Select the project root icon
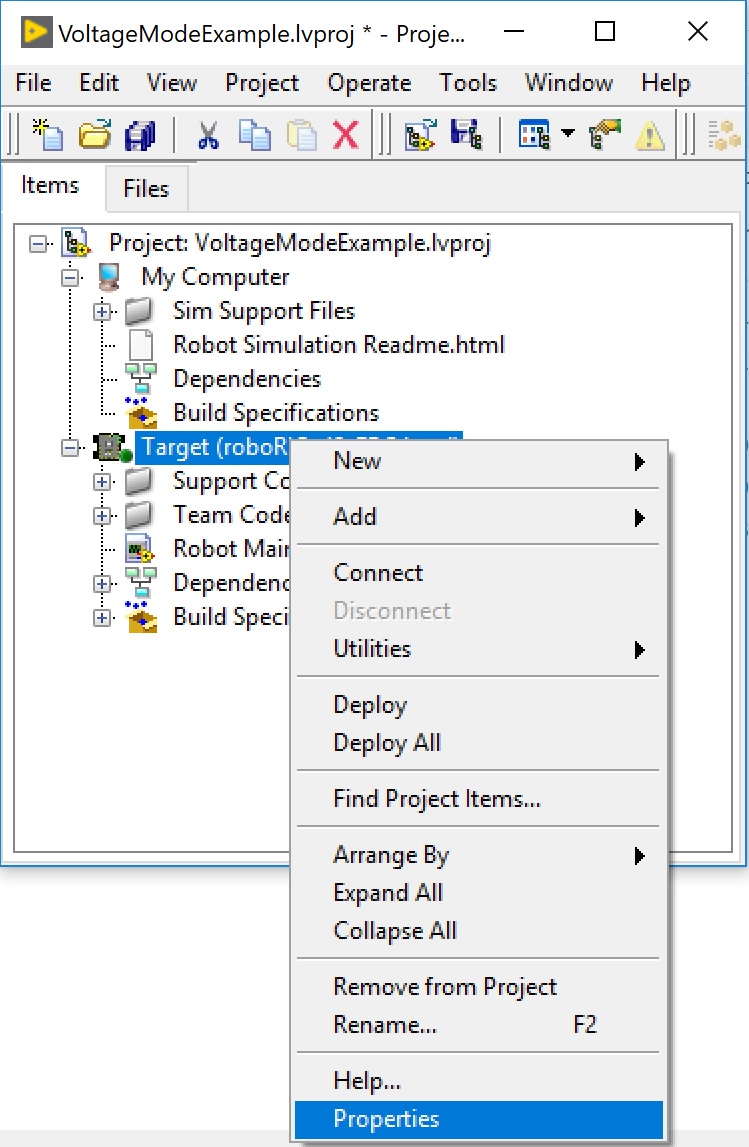749x1147 pixels. point(75,243)
